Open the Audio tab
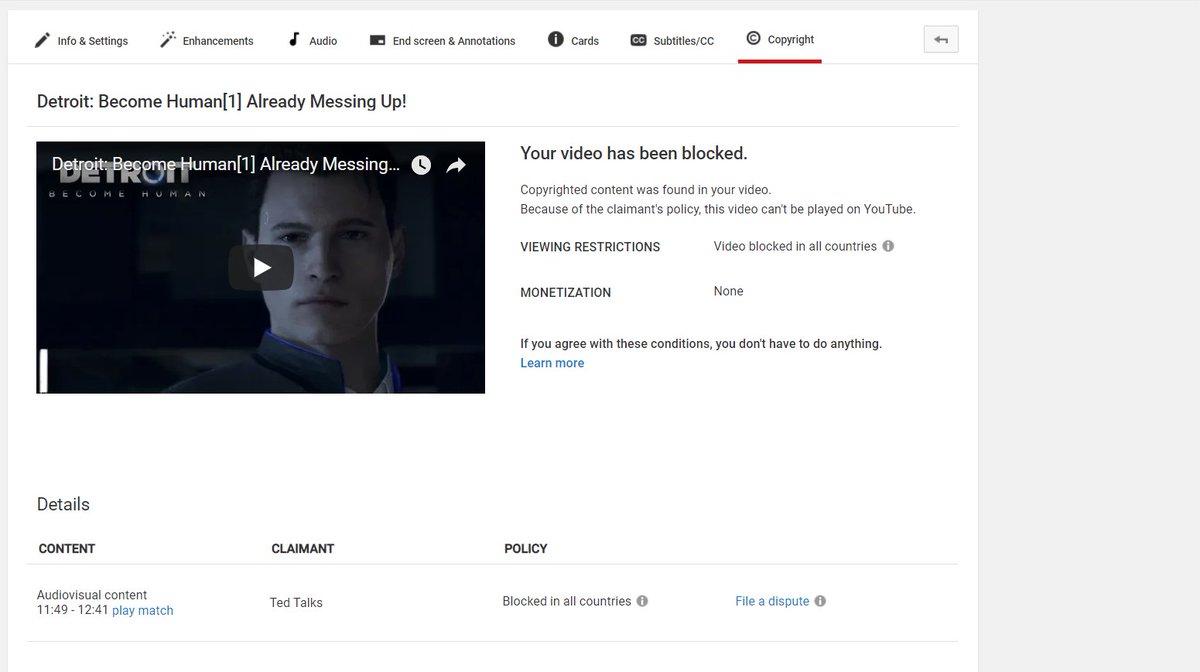Screen dimensions: 1200x672 pyautogui.click(x=312, y=41)
